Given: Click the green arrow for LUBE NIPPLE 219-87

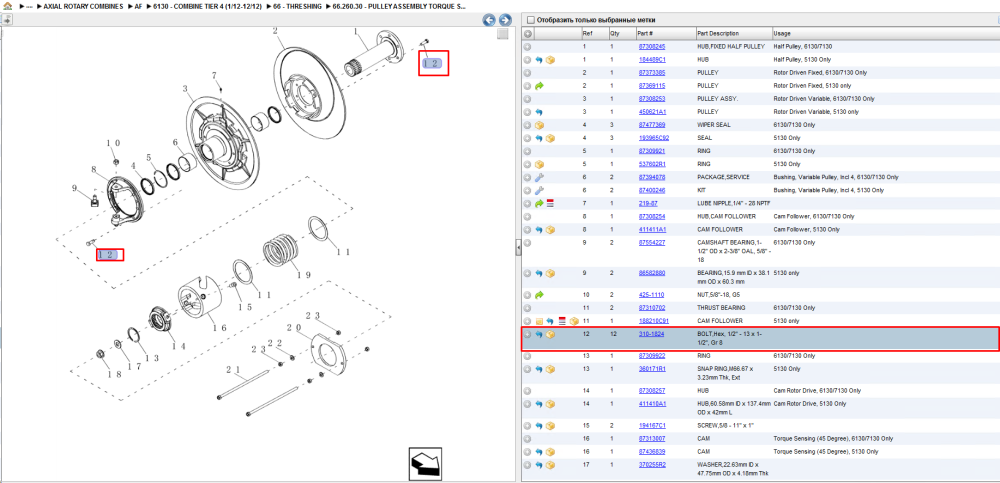Looking at the screenshot, I should point(539,204).
